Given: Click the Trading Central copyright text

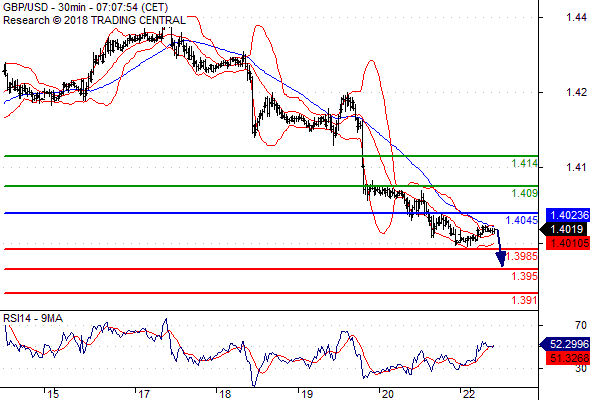Looking at the screenshot, I should coord(94,20).
